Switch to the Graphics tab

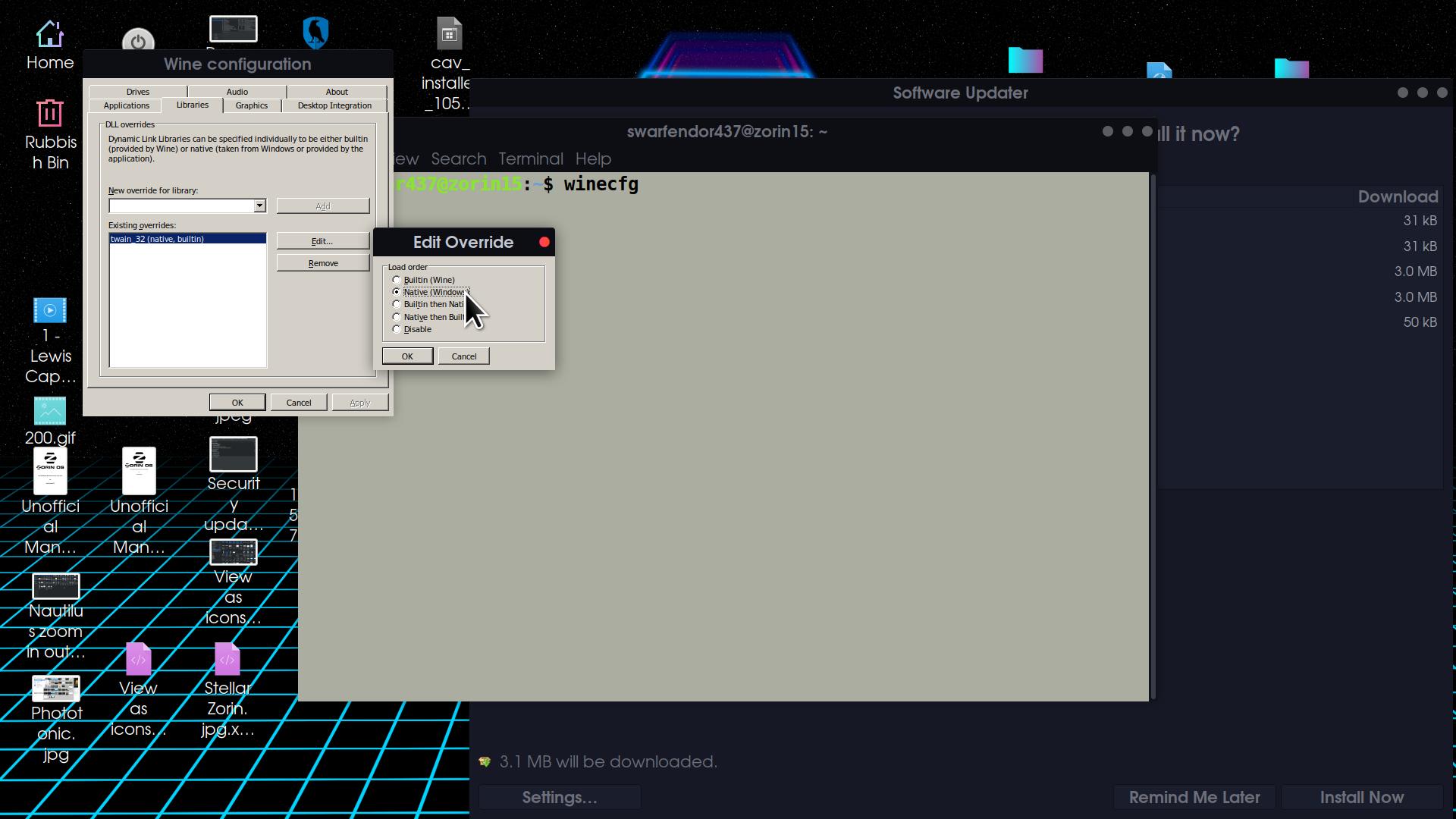[251, 106]
